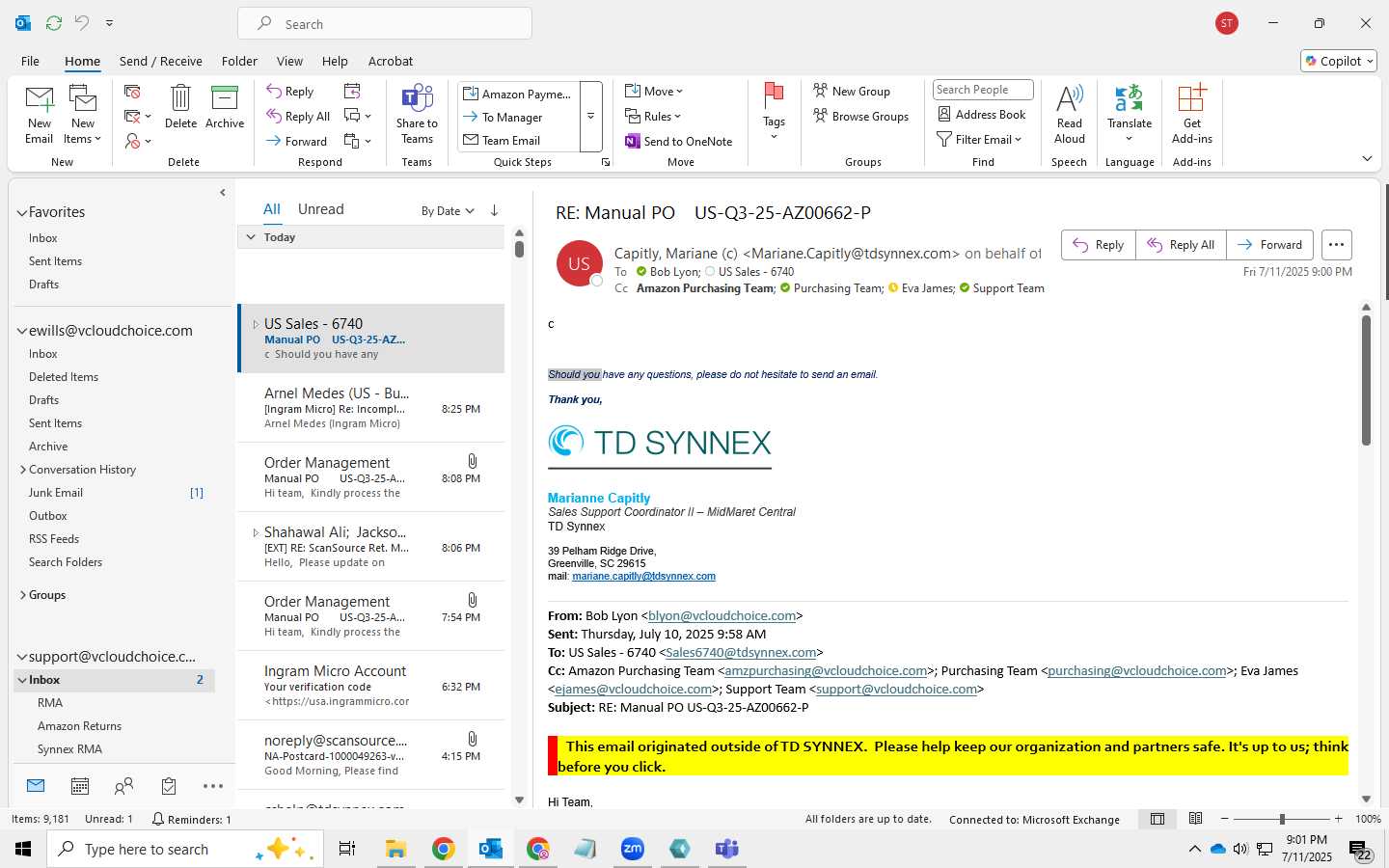
Task: Click the zoom slider handle in status bar
Action: tap(1282, 819)
